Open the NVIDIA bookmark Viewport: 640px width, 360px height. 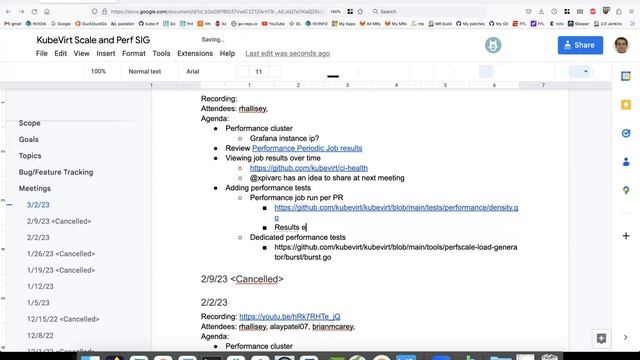click(36, 24)
